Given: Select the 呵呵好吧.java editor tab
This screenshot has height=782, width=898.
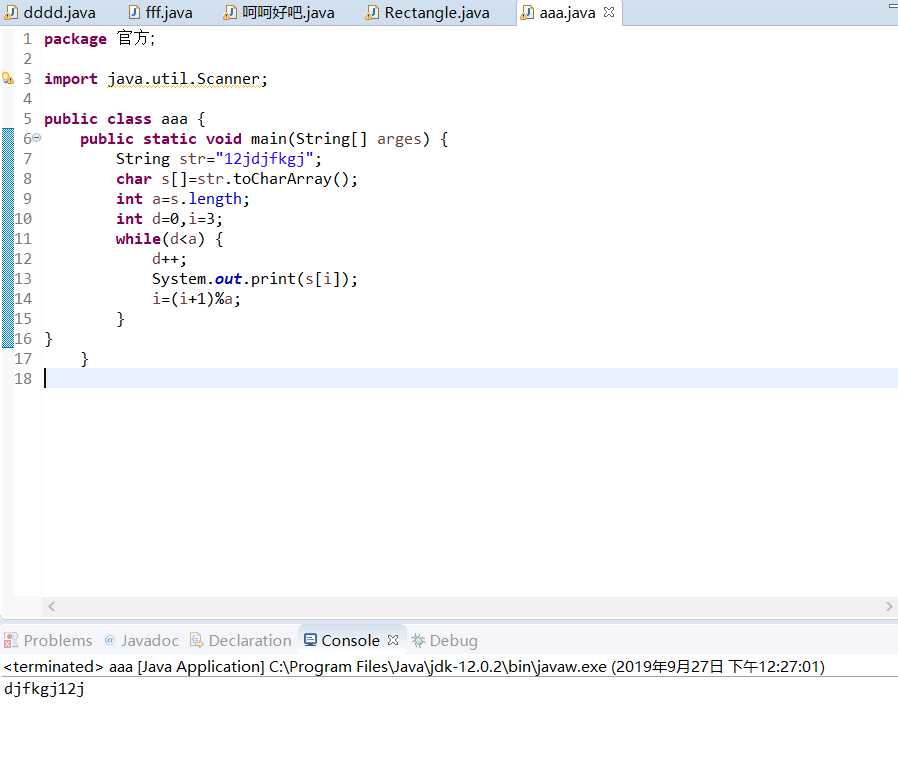Looking at the screenshot, I should pyautogui.click(x=279, y=13).
